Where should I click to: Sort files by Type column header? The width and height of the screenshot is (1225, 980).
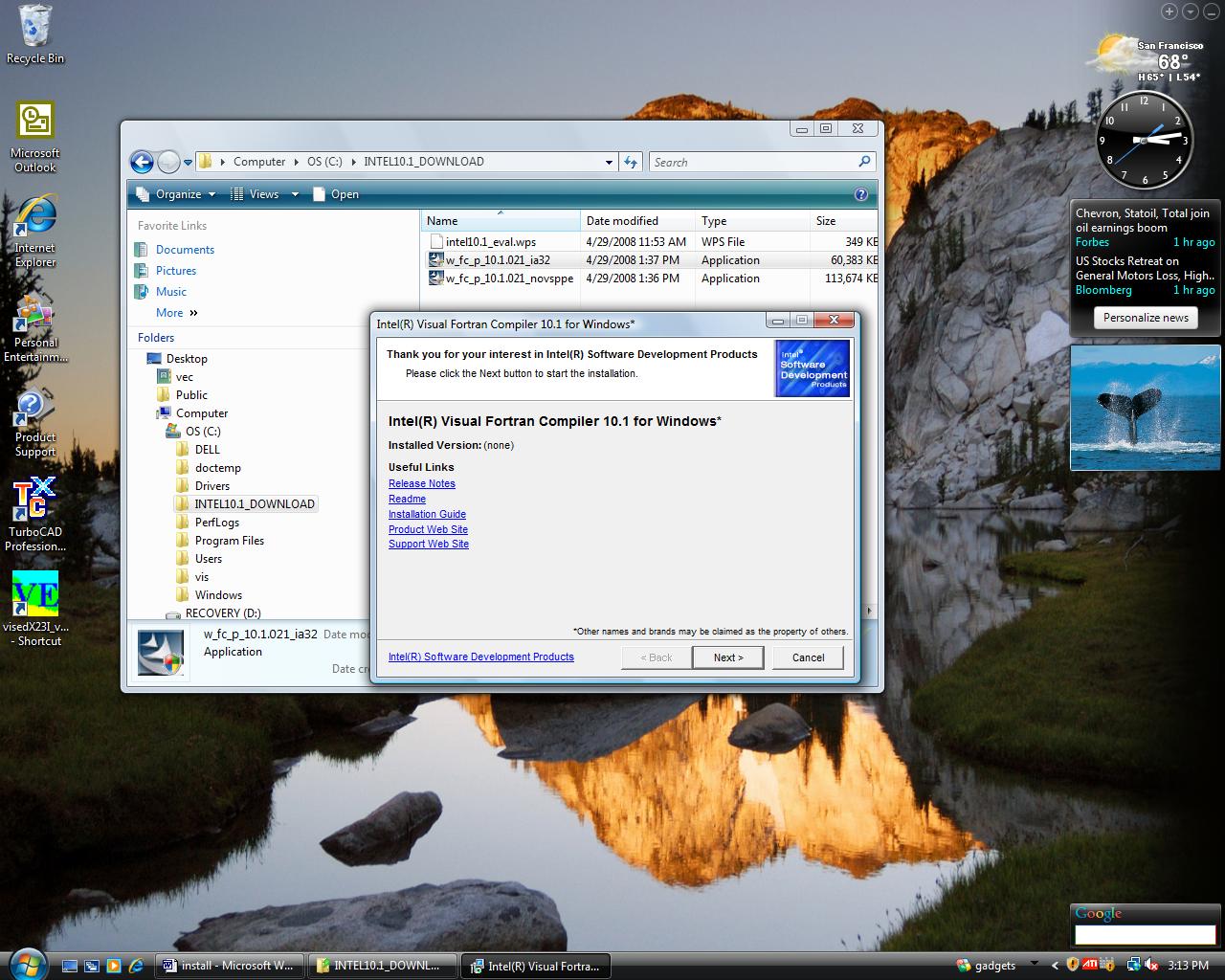click(752, 221)
